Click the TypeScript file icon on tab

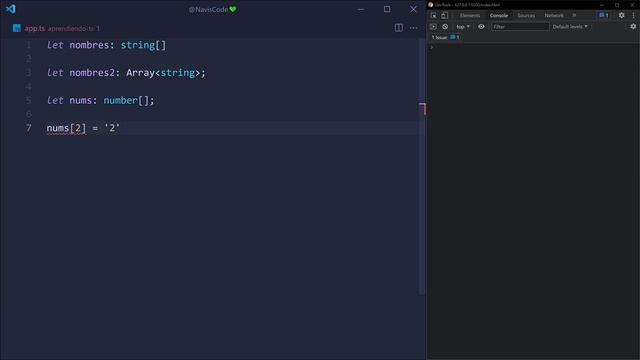click(17, 28)
